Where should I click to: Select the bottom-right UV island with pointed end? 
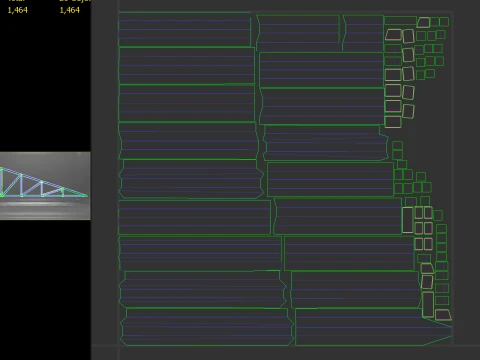click(374, 327)
